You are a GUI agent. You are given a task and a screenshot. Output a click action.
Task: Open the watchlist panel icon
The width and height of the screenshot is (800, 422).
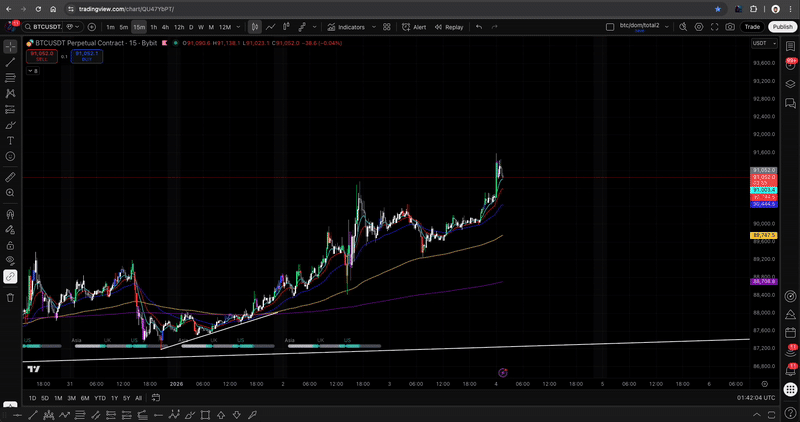pyautogui.click(x=790, y=46)
